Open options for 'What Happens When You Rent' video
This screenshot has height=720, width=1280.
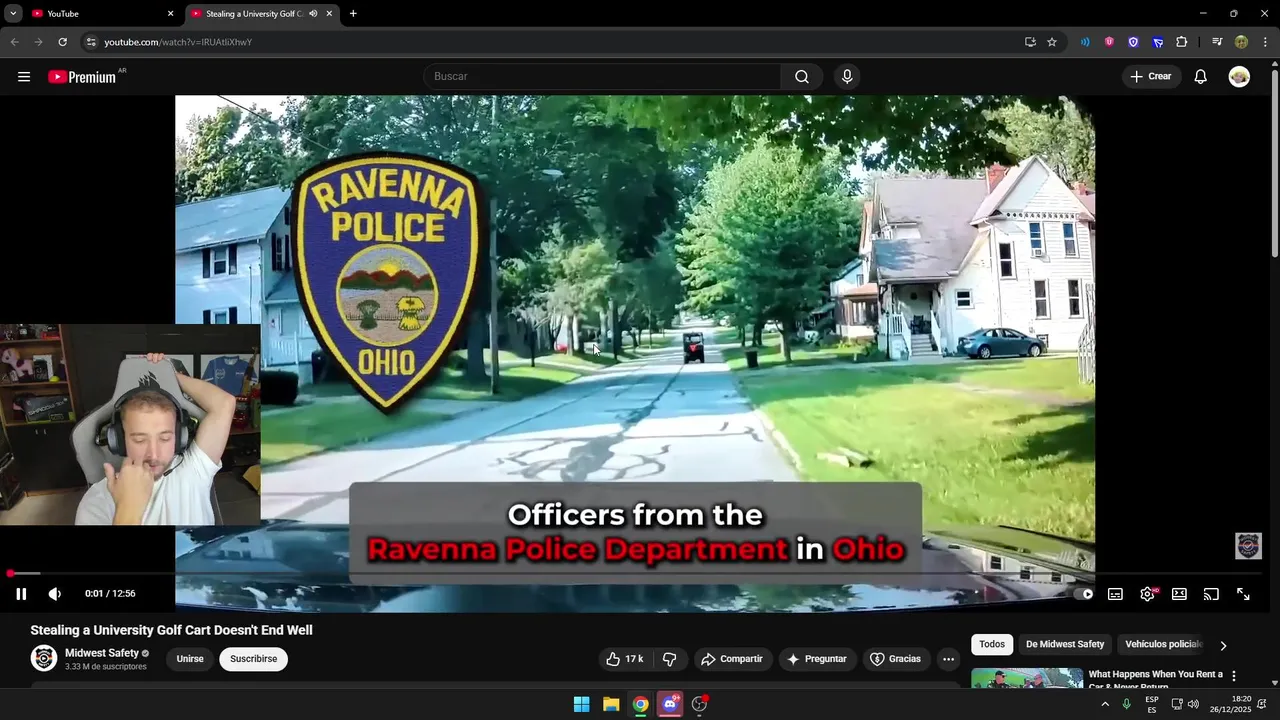(x=1234, y=677)
